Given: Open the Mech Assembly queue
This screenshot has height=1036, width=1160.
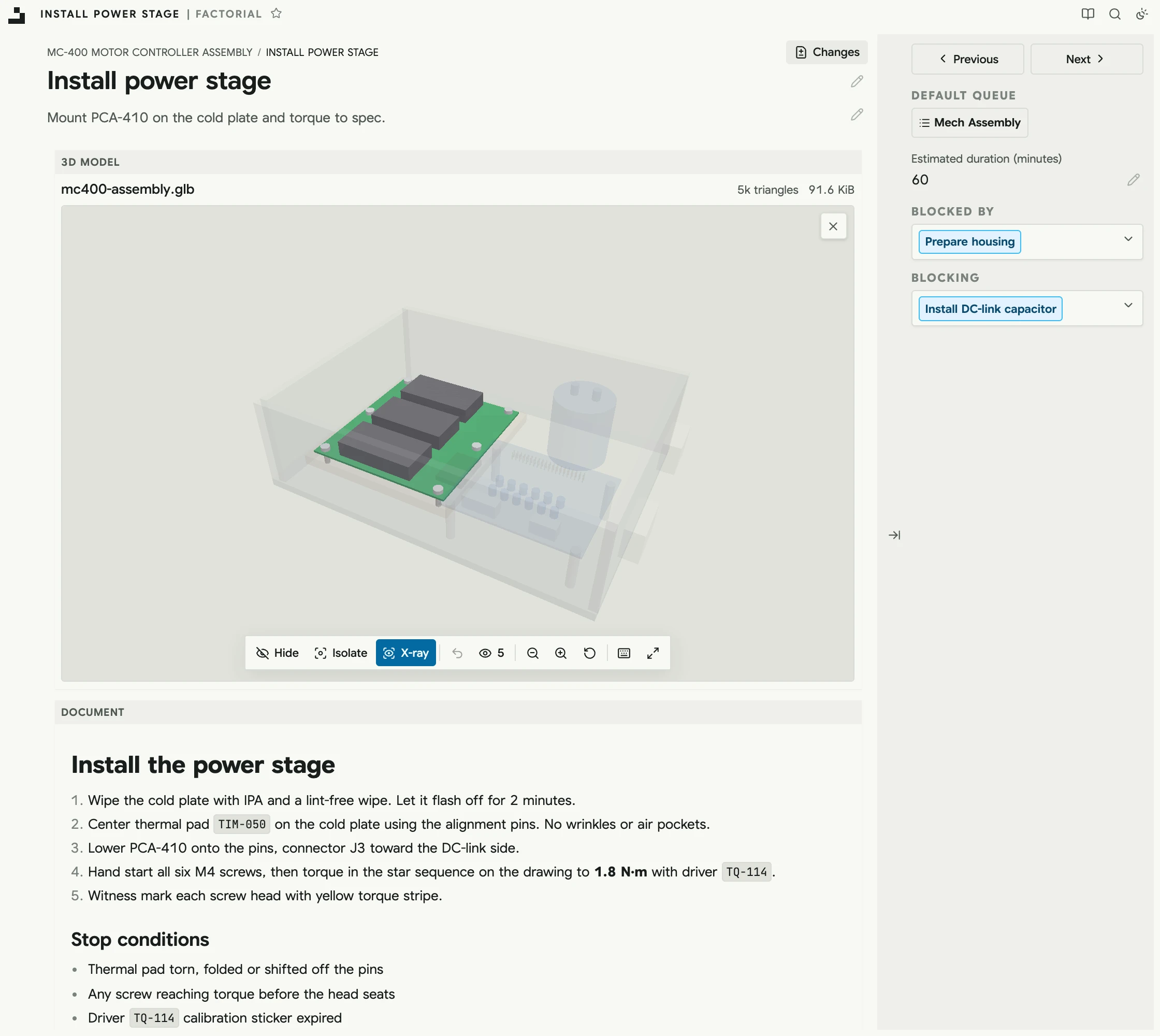Looking at the screenshot, I should coord(970,123).
